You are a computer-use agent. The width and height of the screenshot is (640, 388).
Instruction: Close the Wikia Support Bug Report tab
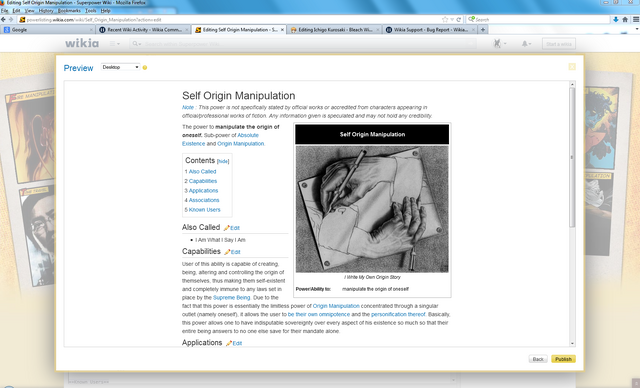473,30
